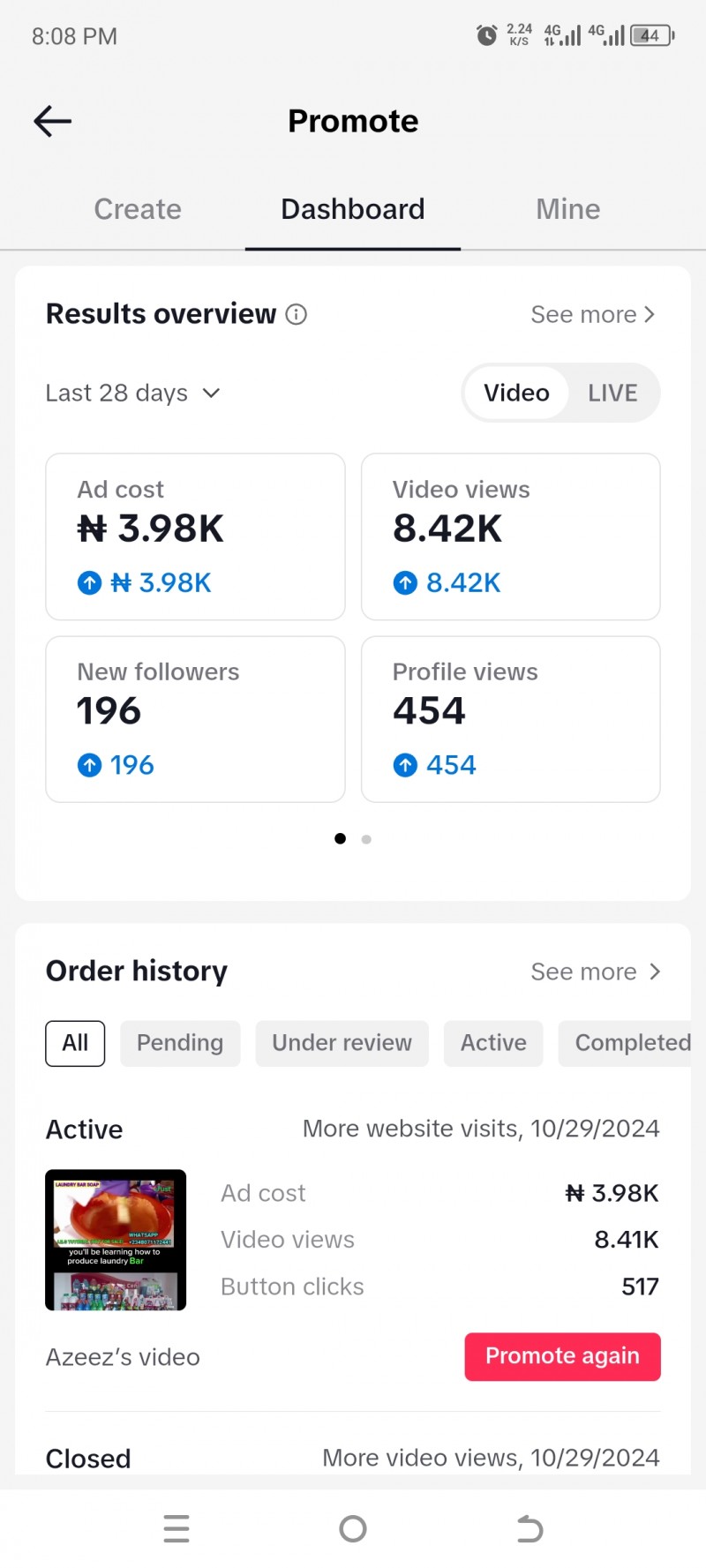Select the All order filter
Viewport: 706px width, 1568px height.
point(75,1043)
